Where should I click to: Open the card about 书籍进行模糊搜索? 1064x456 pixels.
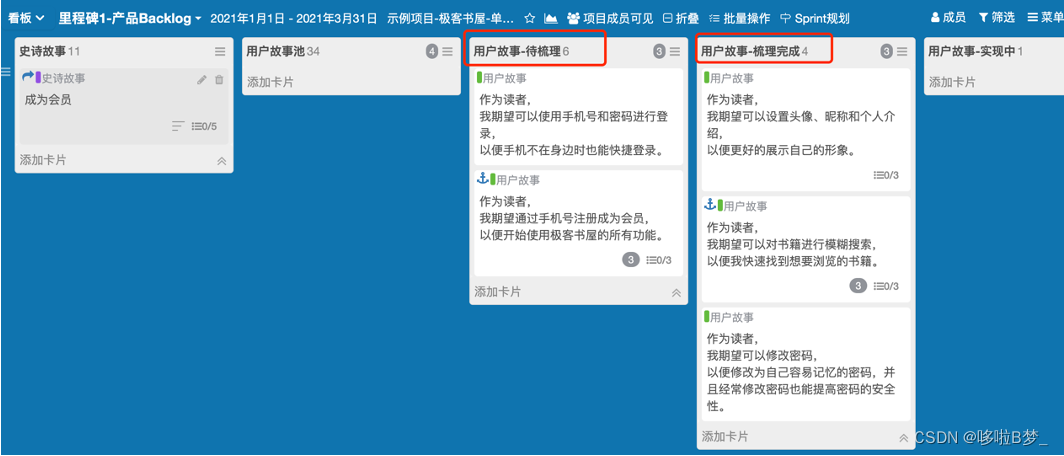coord(805,249)
